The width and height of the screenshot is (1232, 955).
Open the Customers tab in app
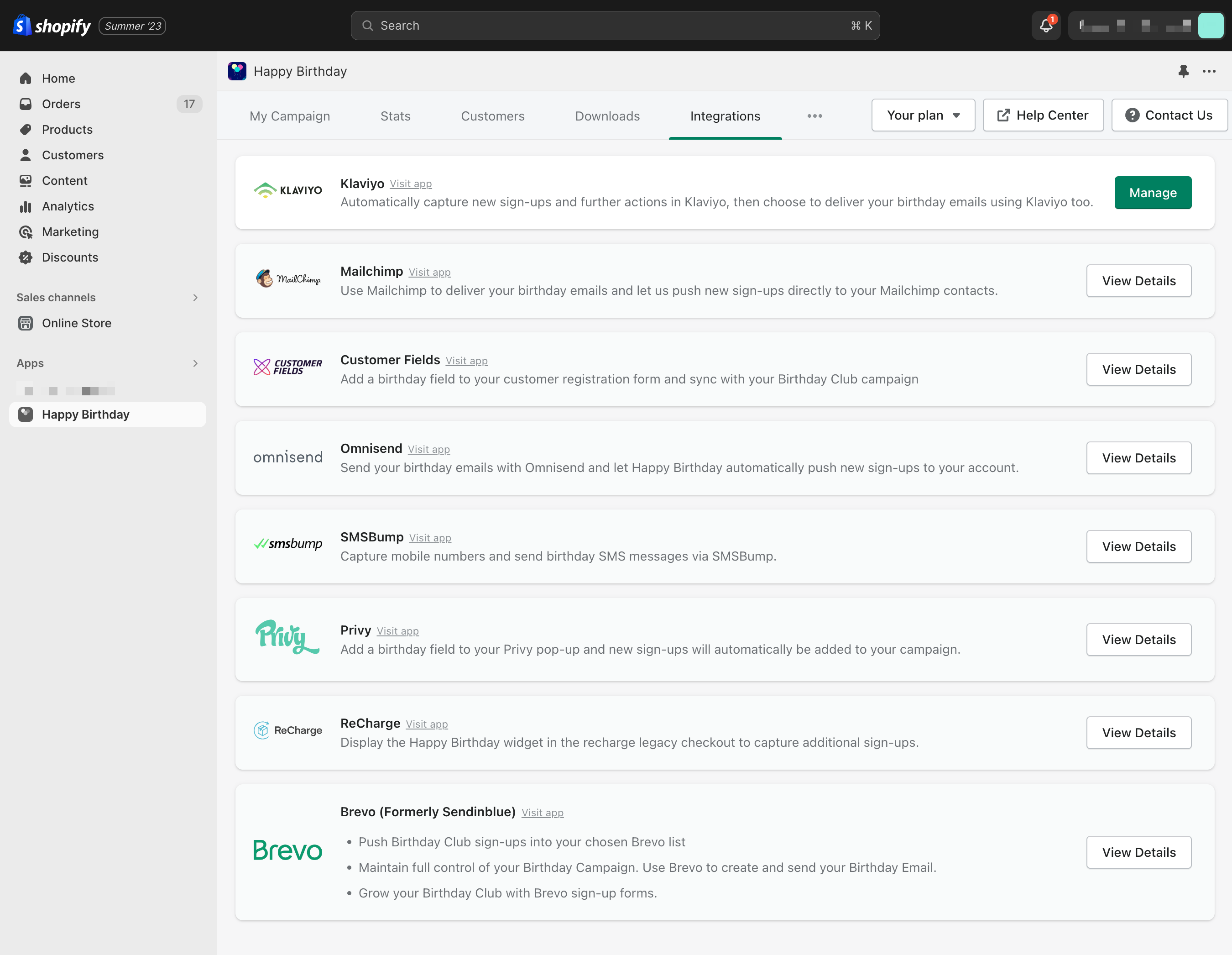coord(492,116)
